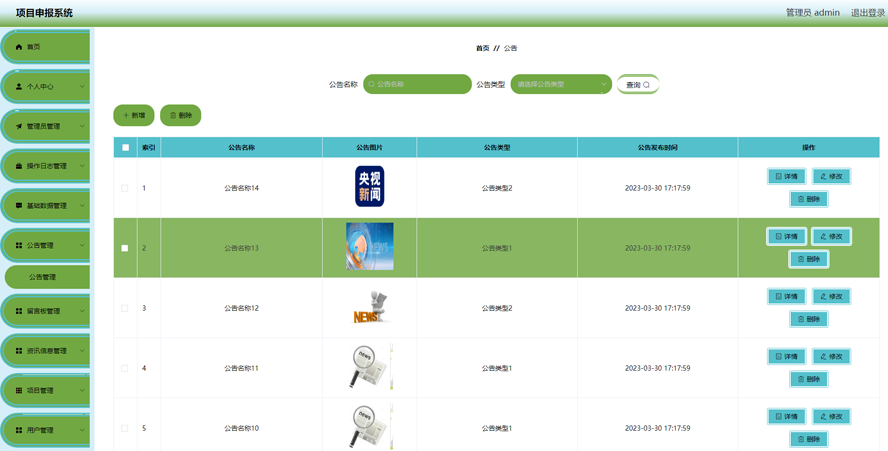Screen dimensions: 888x451
Task: Click the grid icon beside 留言板管理
Action: click(19, 311)
